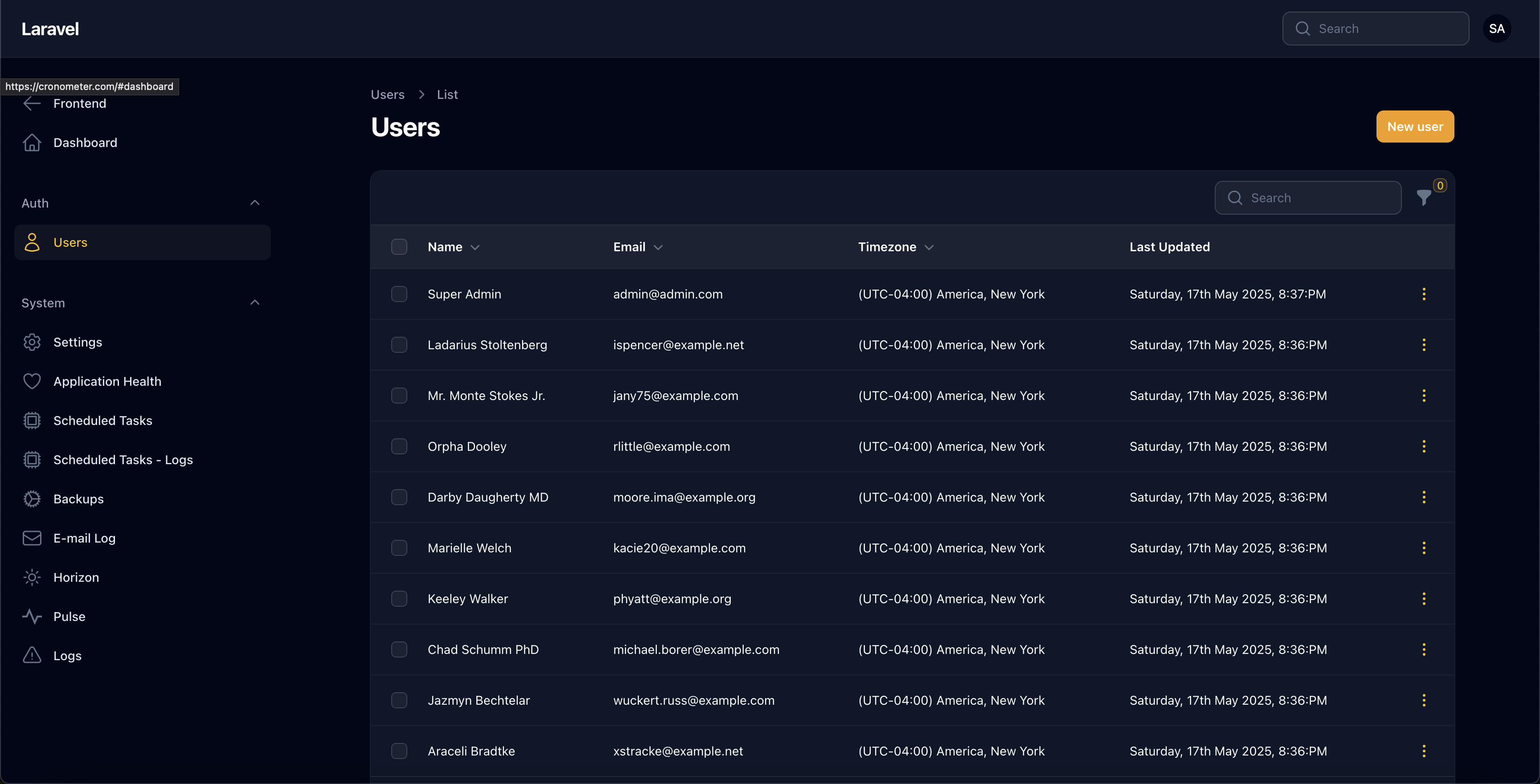Open row actions menu for Super Admin
This screenshot has width=1540, height=784.
1424,294
